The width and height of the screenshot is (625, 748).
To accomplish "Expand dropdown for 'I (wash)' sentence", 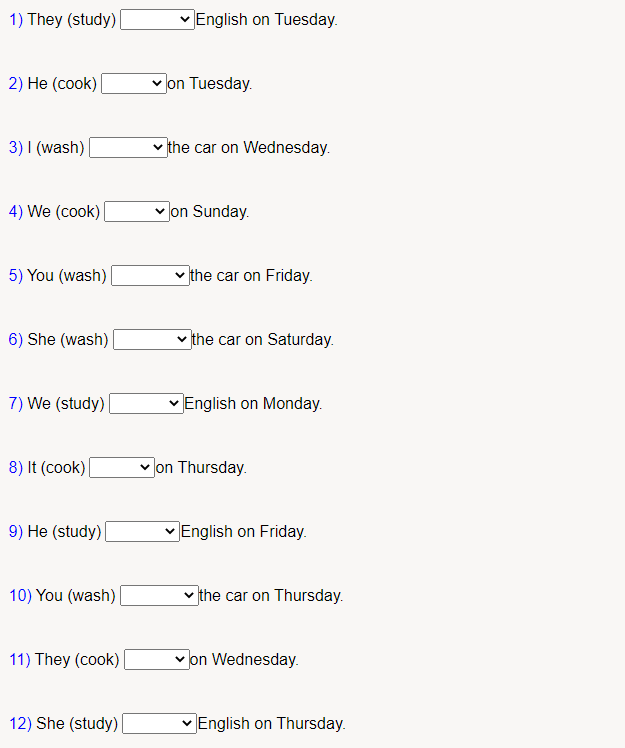I will tap(128, 148).
